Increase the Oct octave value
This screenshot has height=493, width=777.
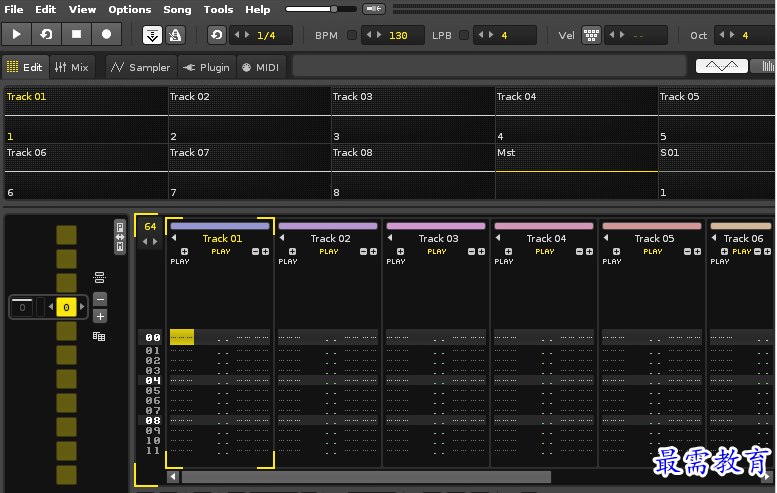[732, 35]
